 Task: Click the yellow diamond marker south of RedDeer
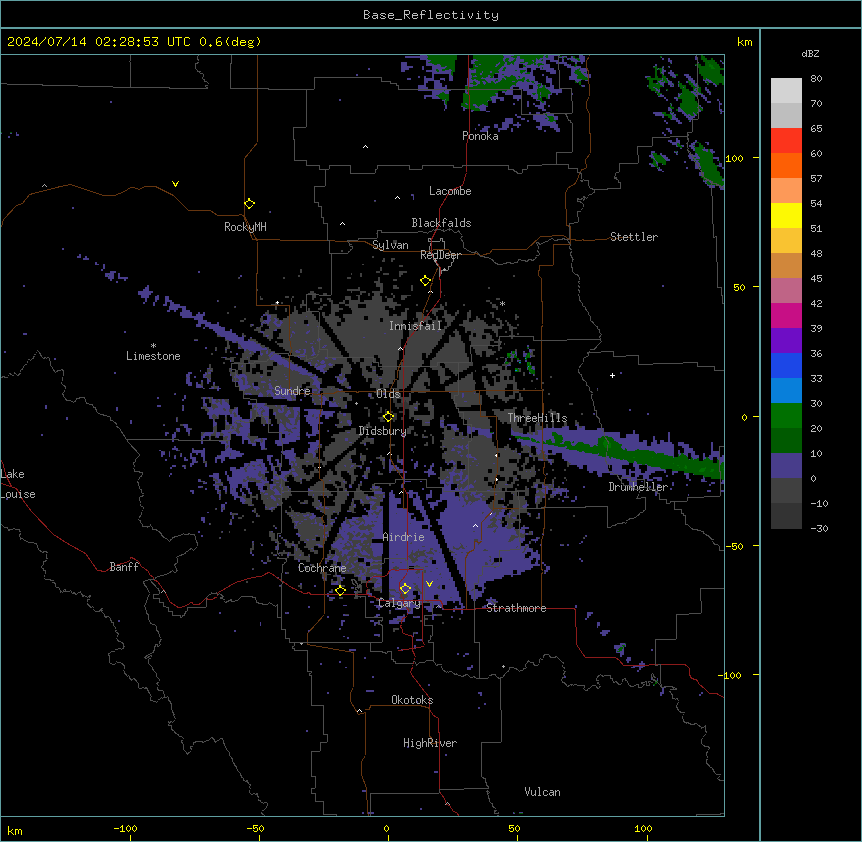(x=425, y=281)
